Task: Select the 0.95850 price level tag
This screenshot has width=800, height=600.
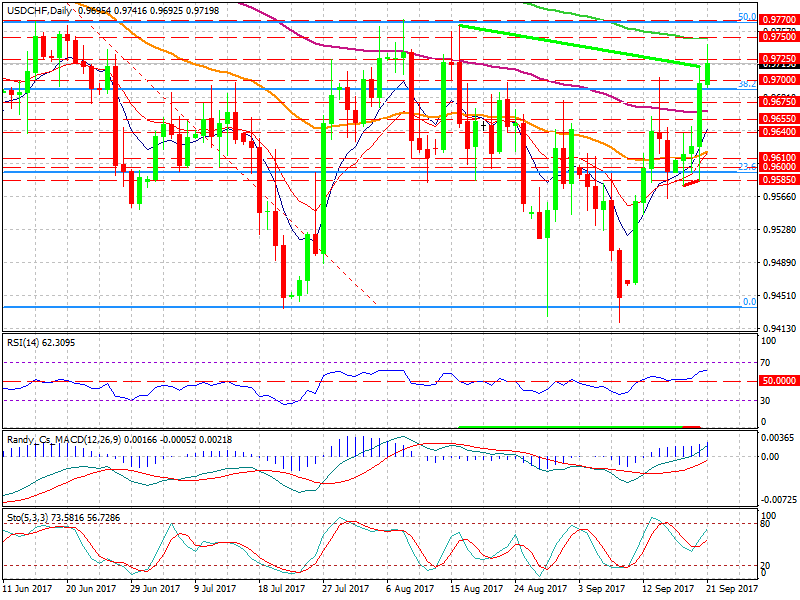Action: (x=778, y=180)
